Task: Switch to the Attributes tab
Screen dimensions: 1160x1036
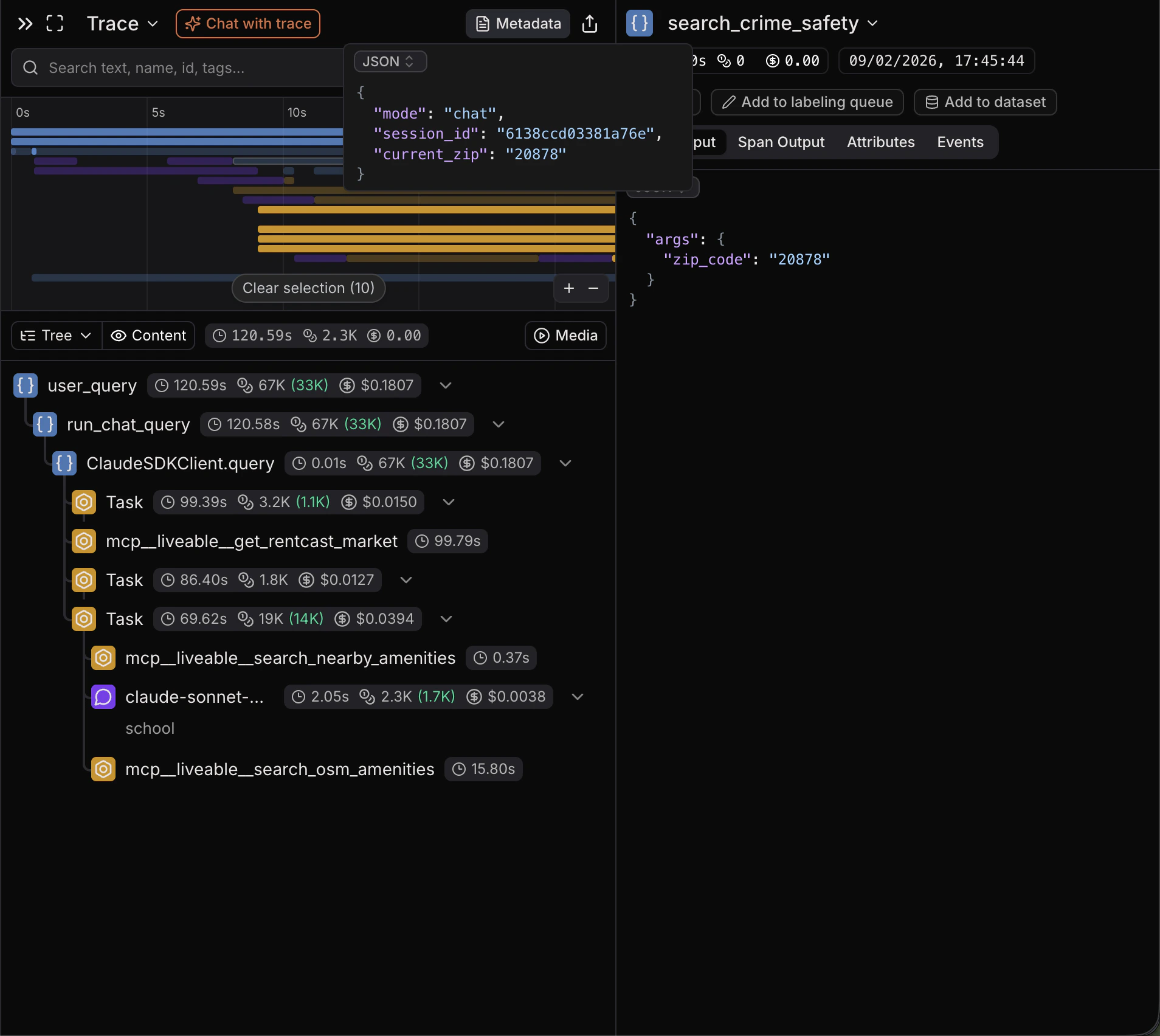Action: [x=880, y=142]
